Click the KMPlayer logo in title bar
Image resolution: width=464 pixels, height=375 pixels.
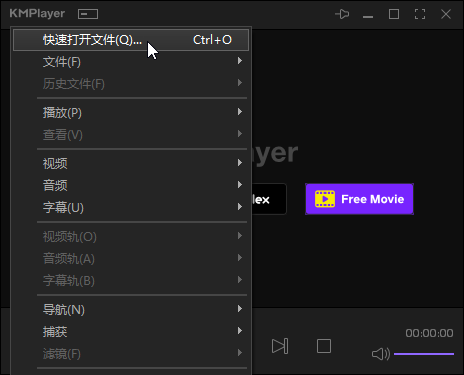(x=37, y=14)
